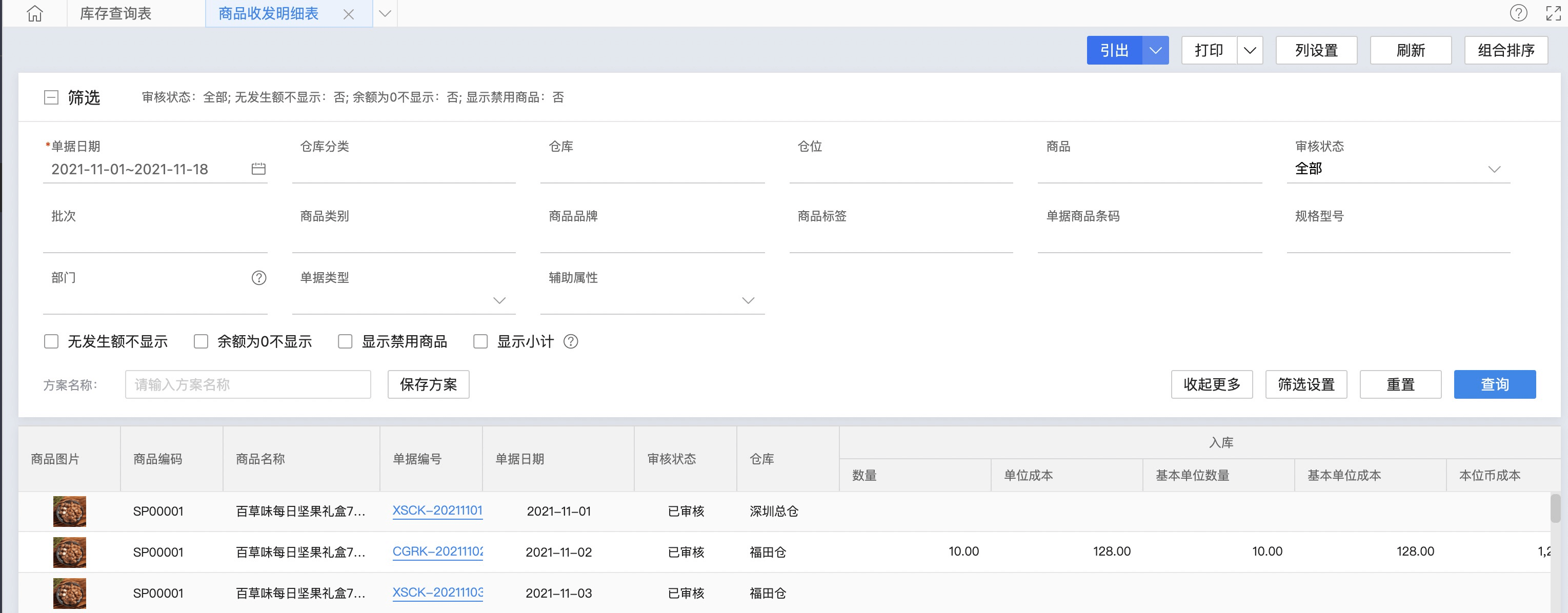Go to the home page icon
The width and height of the screenshot is (1568, 613).
coord(35,13)
